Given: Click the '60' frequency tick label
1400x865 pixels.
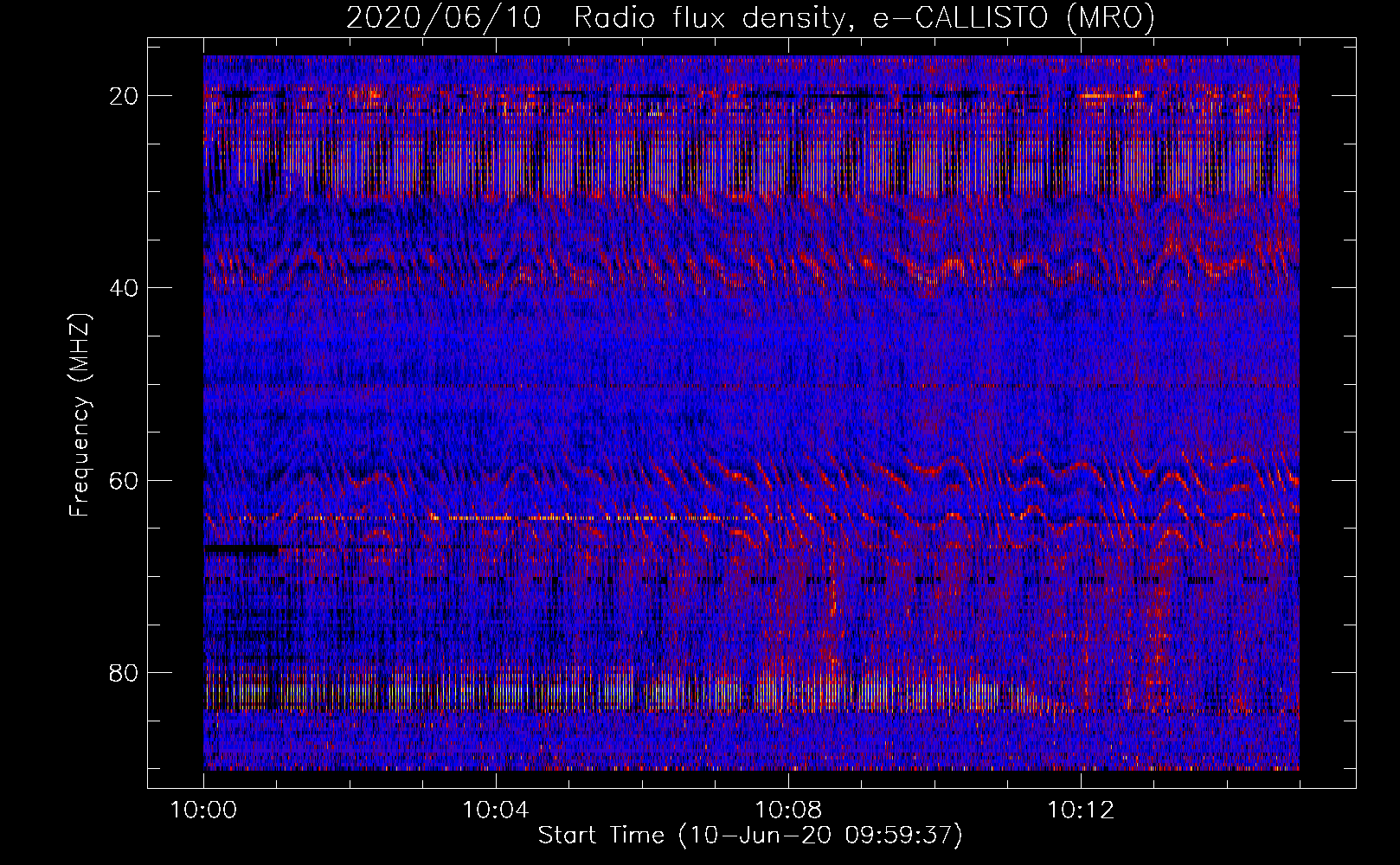Looking at the screenshot, I should (x=125, y=480).
